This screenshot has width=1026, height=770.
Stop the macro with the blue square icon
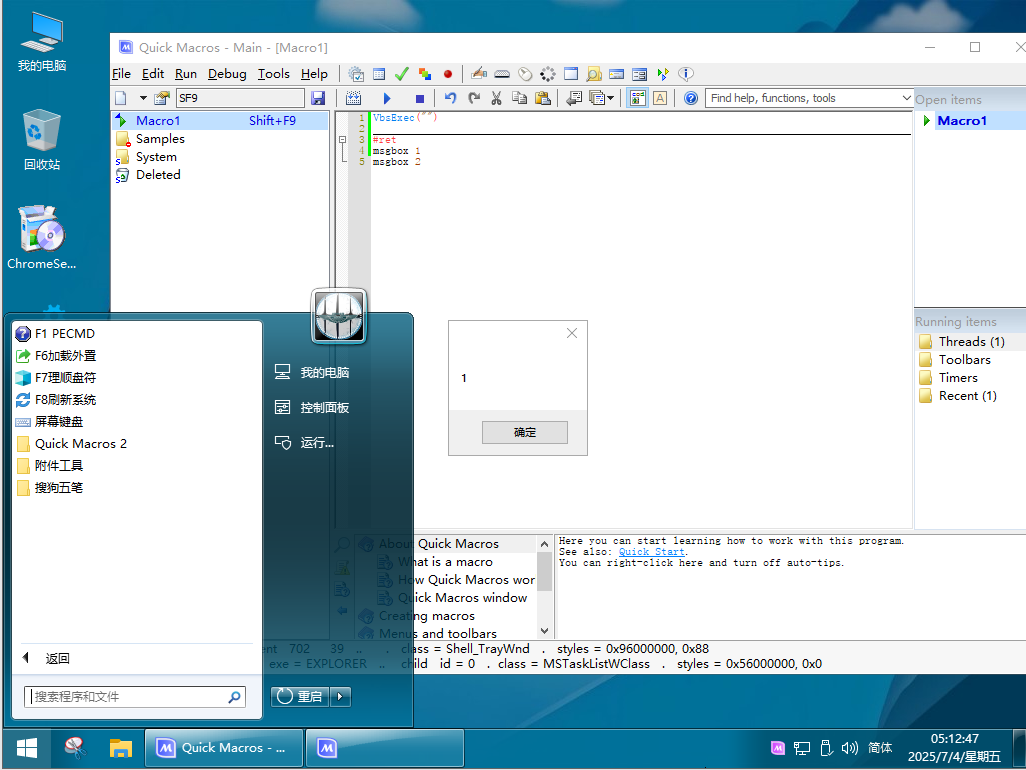pyautogui.click(x=420, y=98)
